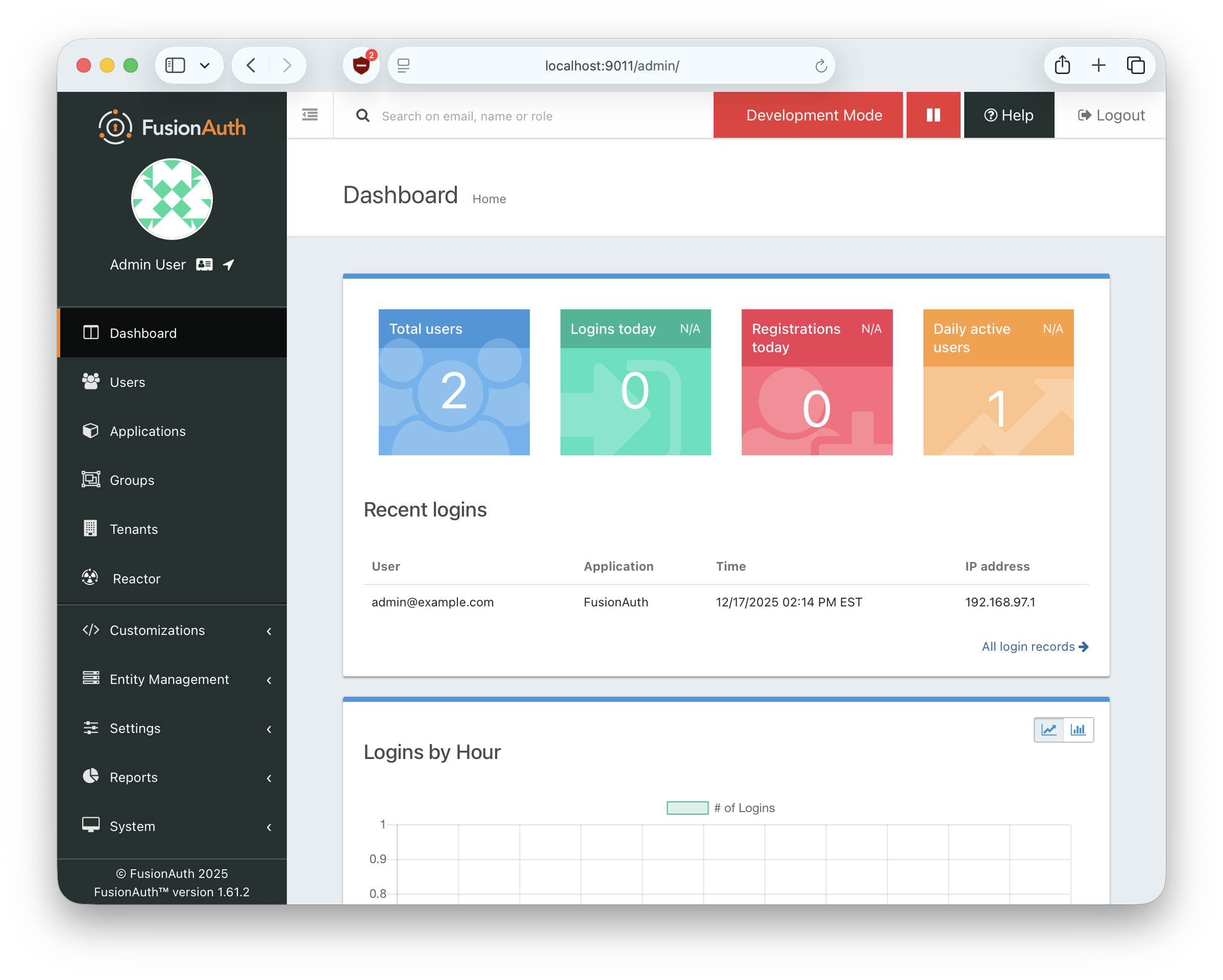Screen dimensions: 1223x980
Task: Expand the Settings section
Action: [x=135, y=728]
